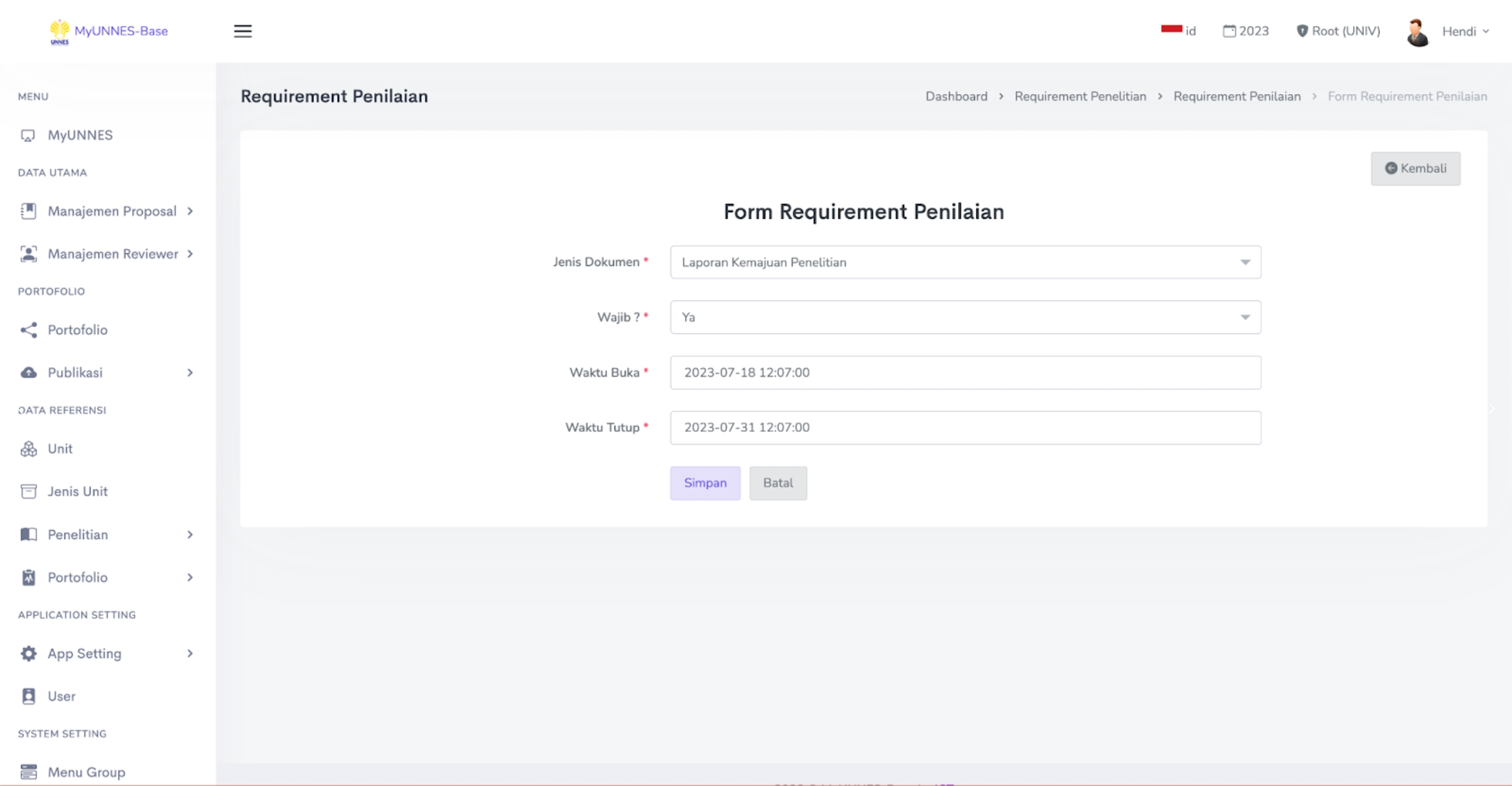Open the Wajib dropdown showing Ya

(965, 317)
